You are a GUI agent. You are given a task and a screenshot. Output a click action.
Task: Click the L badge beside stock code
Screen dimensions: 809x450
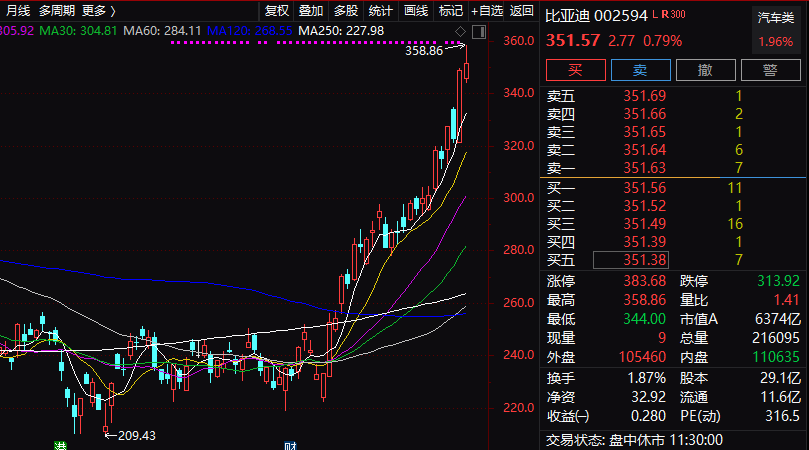[x=655, y=14]
